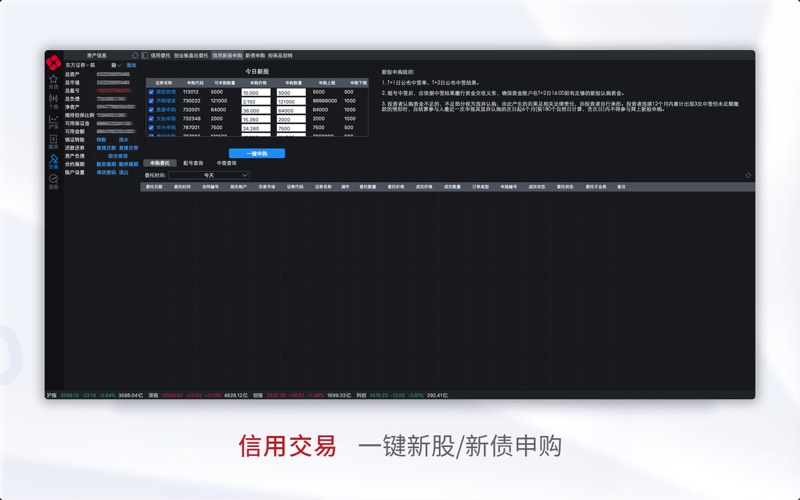Screen dimensions: 800x500
Task: Click the 修改密码 link
Action: 106,172
